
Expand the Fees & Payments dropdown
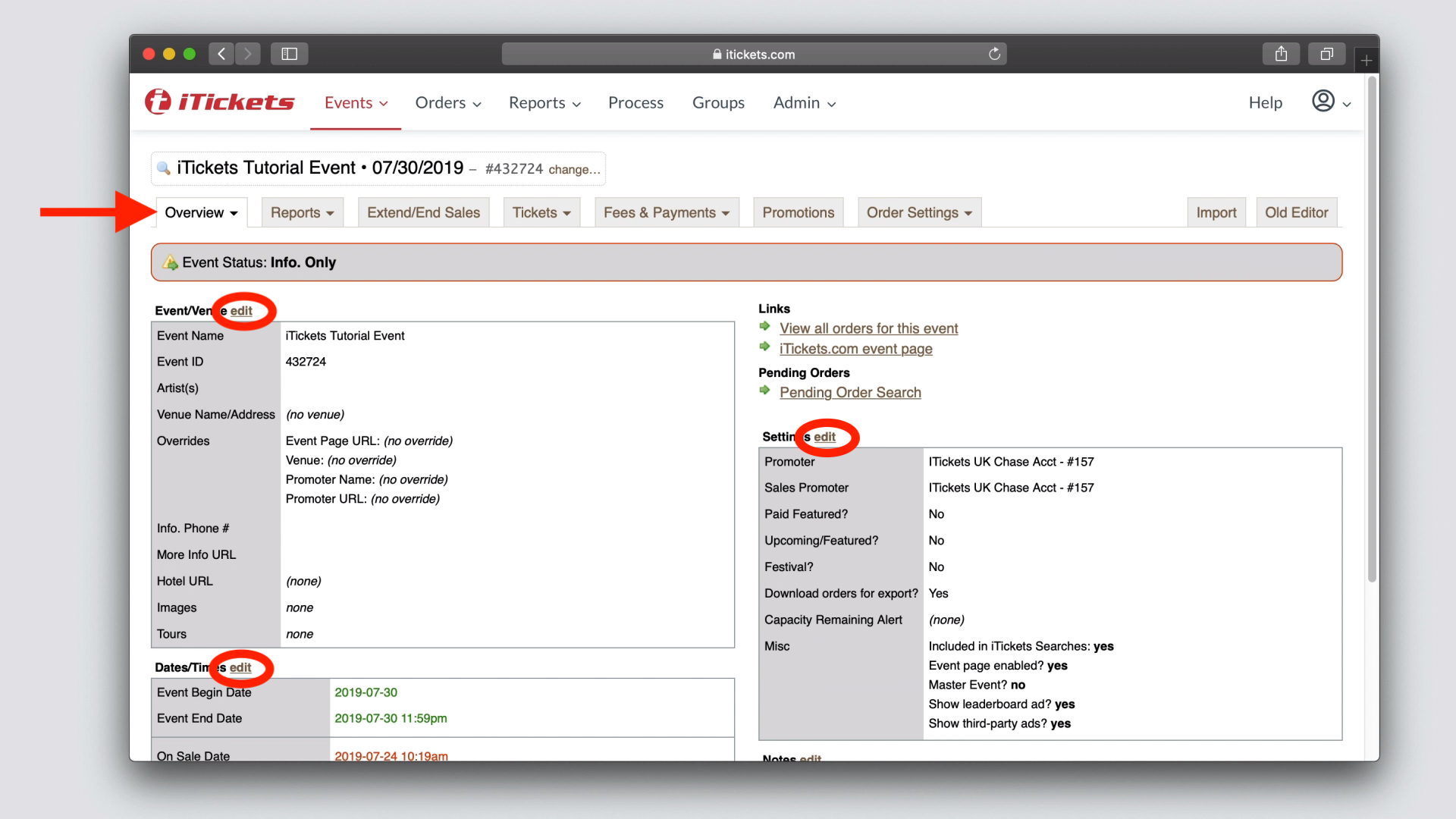tap(667, 212)
